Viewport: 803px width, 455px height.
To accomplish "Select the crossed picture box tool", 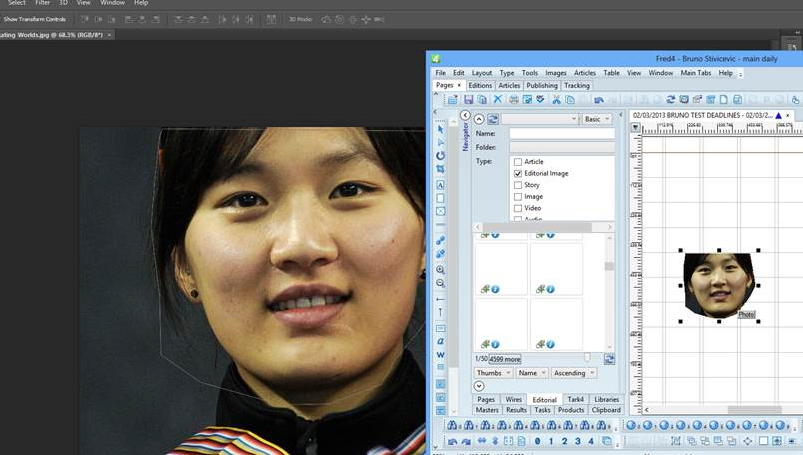I will [440, 211].
